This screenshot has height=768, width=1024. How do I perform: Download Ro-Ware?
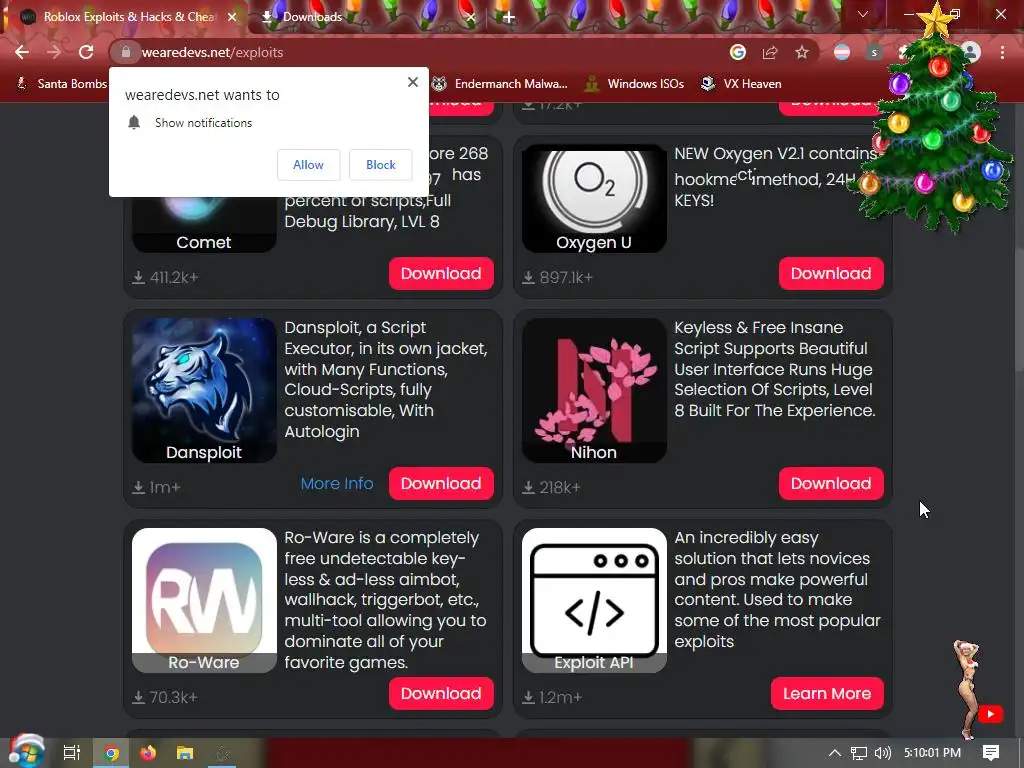441,694
